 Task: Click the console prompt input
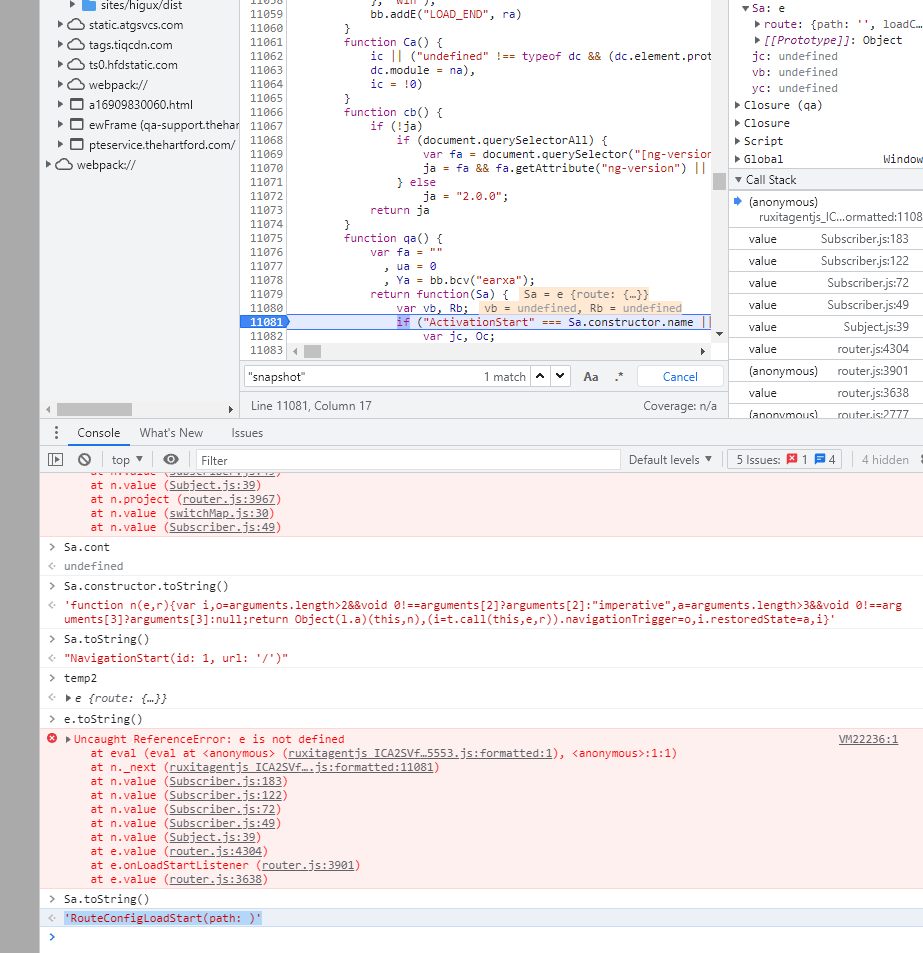pos(486,937)
